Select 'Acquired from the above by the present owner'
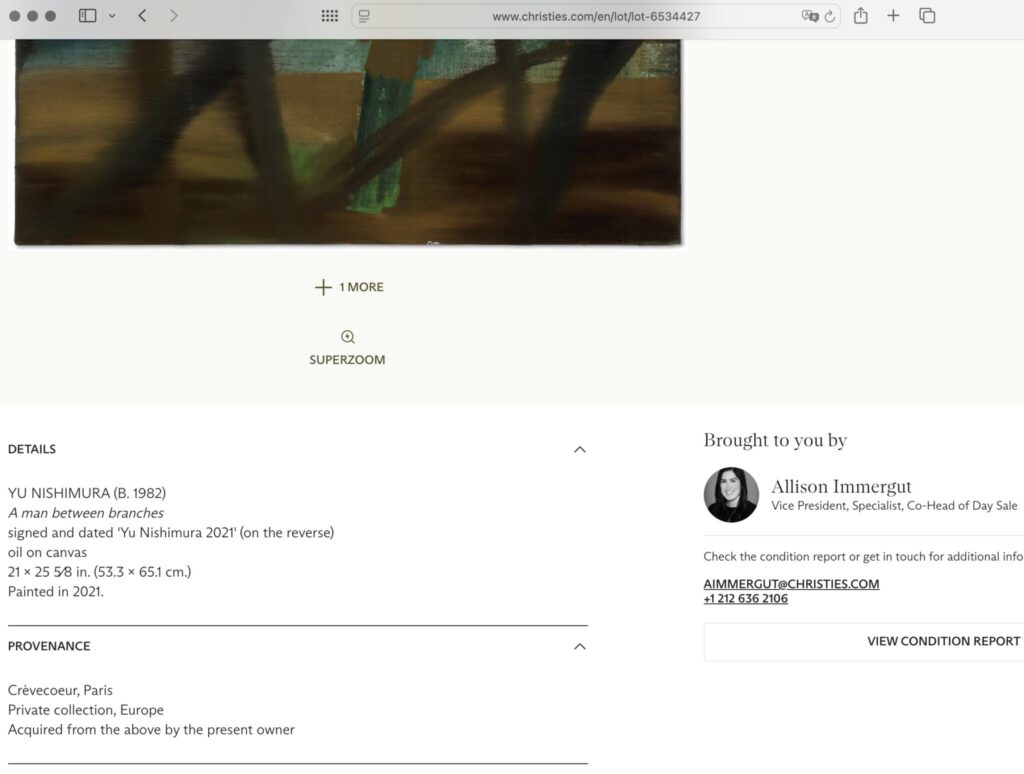 [151, 730]
